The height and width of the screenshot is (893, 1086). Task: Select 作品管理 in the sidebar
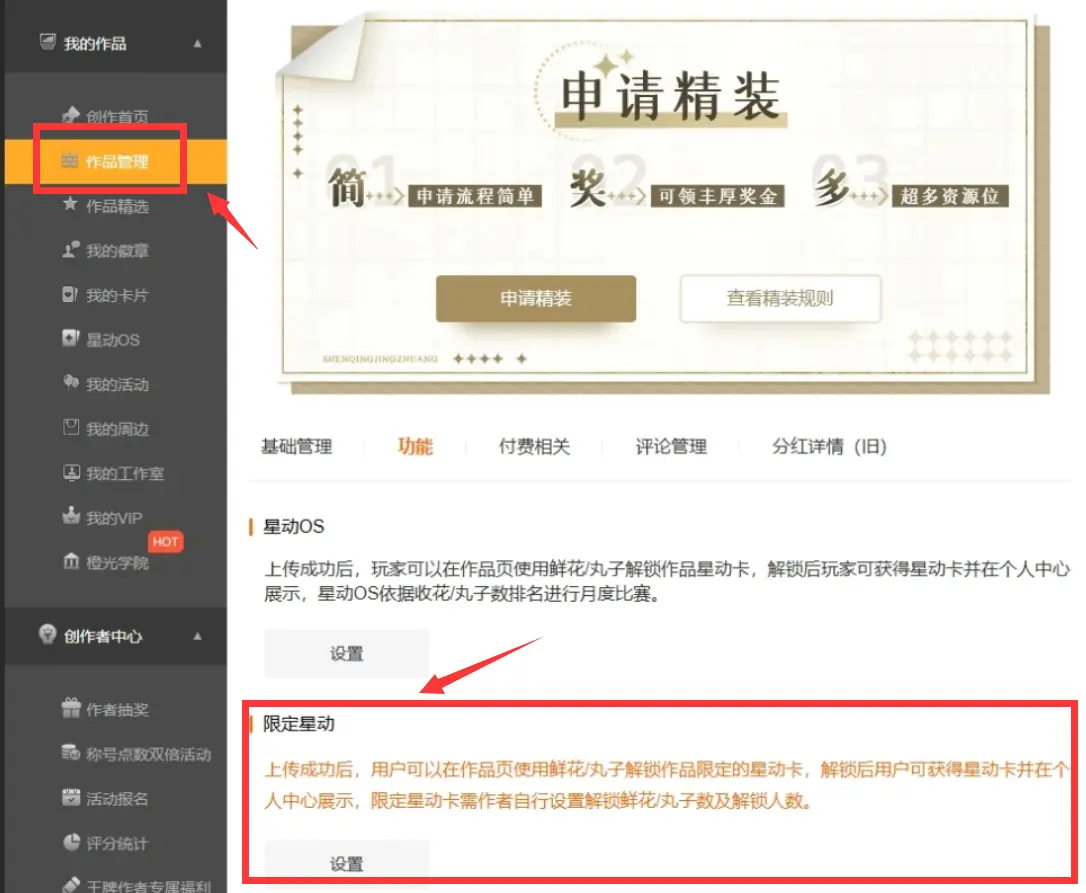click(x=116, y=161)
